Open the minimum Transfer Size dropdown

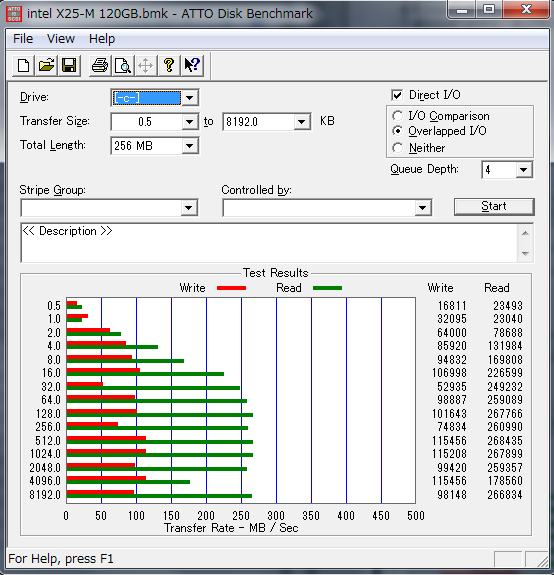pos(190,121)
